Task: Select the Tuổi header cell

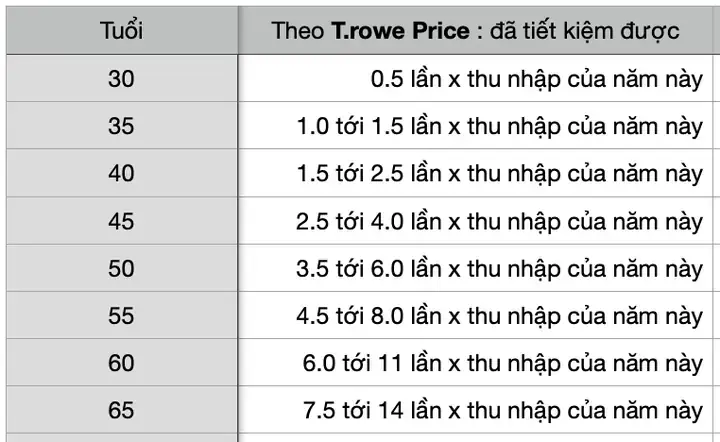Action: pyautogui.click(x=122, y=30)
